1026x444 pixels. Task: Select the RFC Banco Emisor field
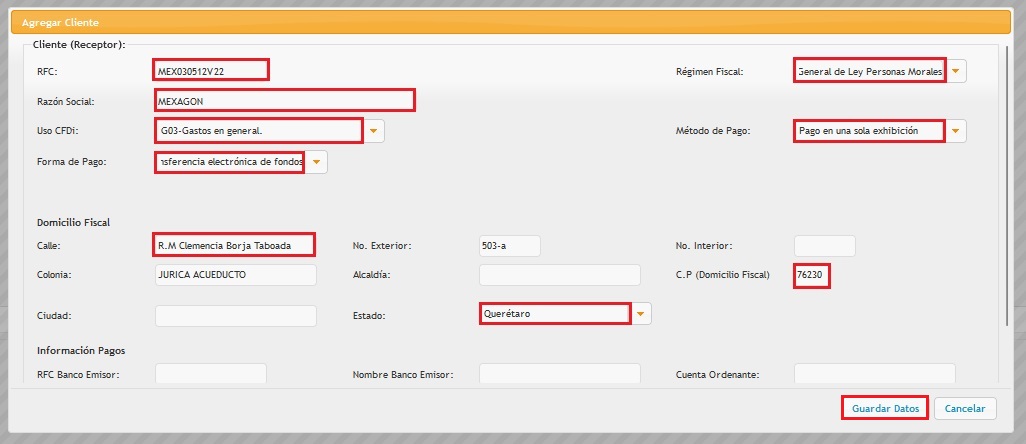[211, 373]
